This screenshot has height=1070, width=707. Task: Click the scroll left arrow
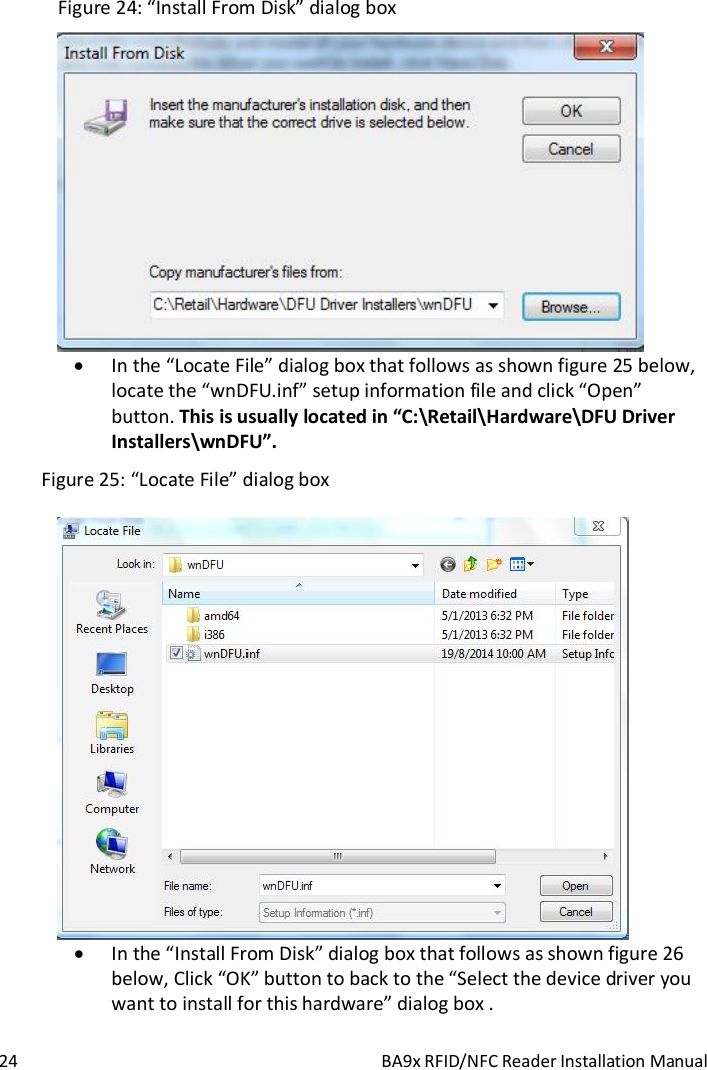(170, 856)
